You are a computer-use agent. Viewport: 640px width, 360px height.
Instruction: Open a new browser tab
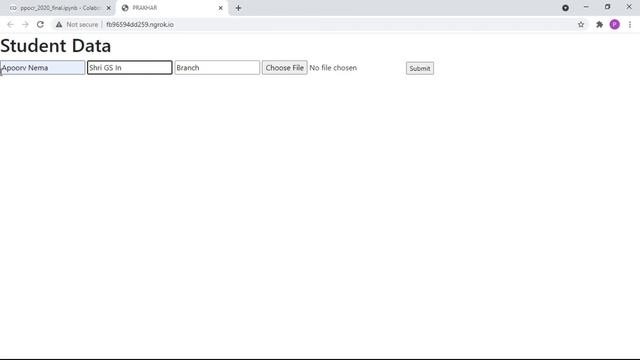[x=238, y=8]
